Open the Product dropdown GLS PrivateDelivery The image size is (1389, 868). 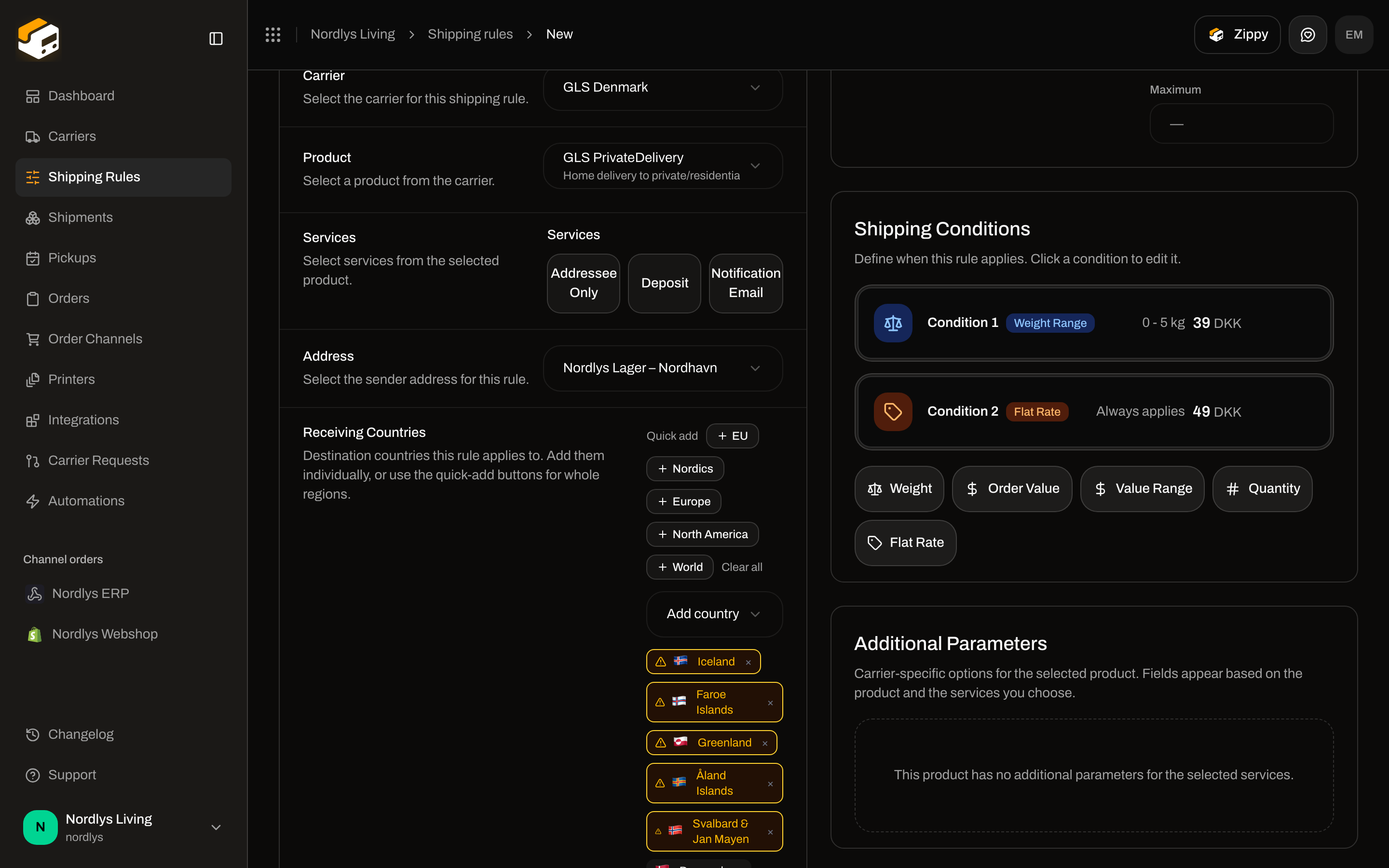pyautogui.click(x=663, y=166)
